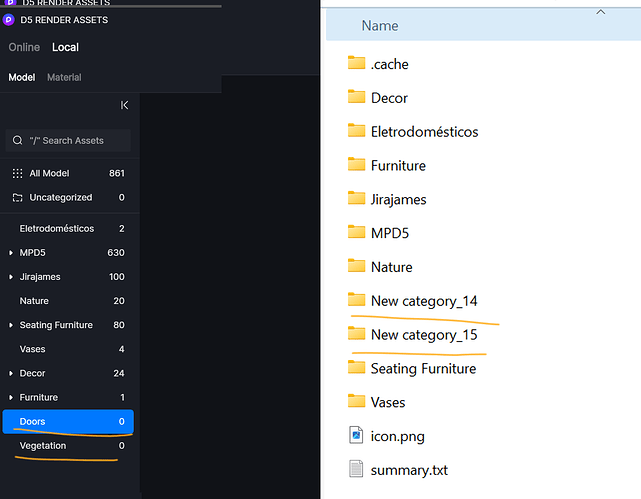Click the 861 count beside All Model

click(x=117, y=173)
